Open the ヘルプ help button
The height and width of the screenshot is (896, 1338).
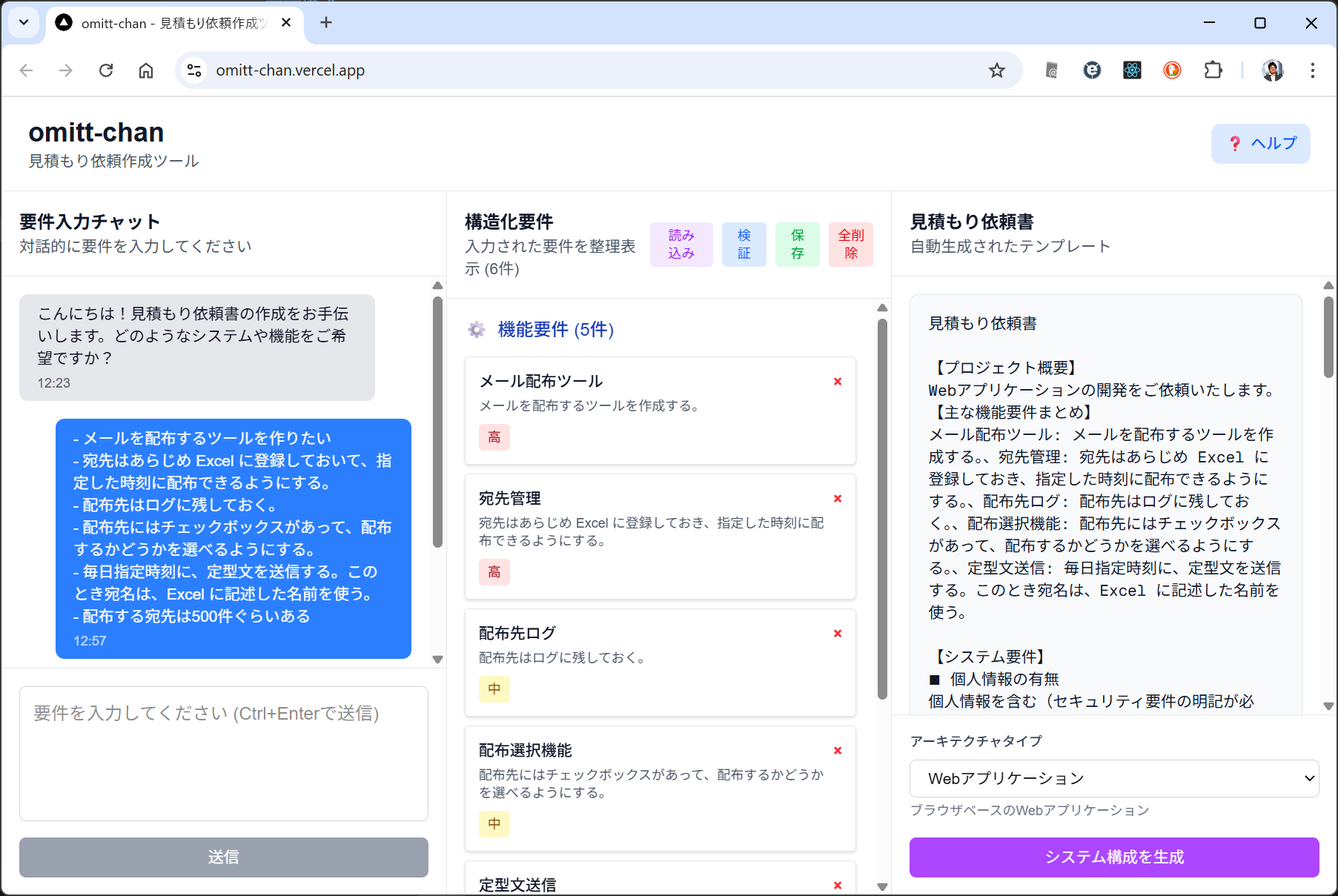coord(1260,144)
